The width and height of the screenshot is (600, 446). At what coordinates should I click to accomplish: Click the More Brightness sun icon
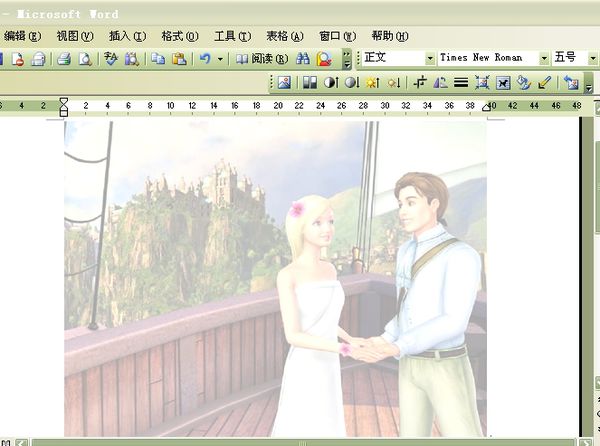[373, 83]
